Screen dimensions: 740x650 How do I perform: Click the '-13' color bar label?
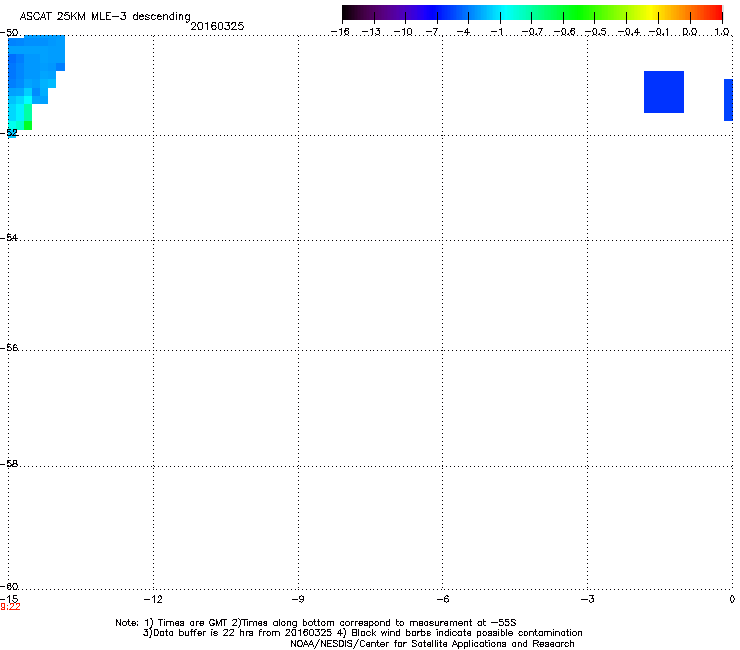point(371,32)
